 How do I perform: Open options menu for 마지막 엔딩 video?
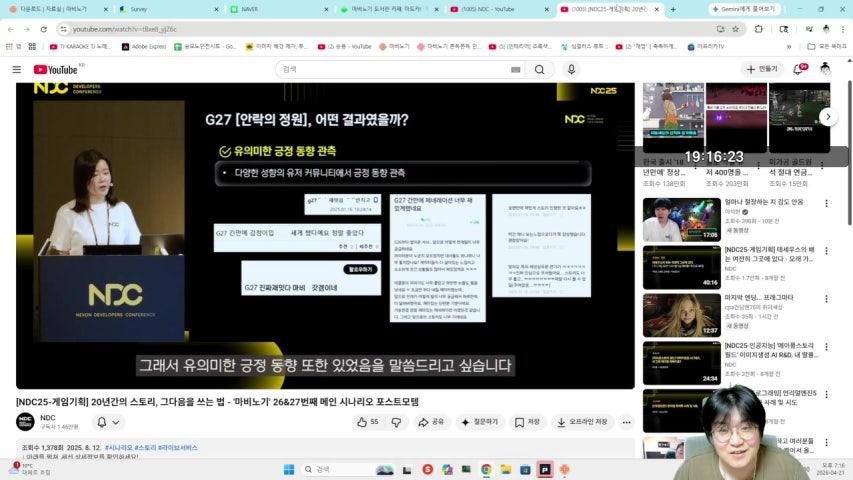click(826, 299)
